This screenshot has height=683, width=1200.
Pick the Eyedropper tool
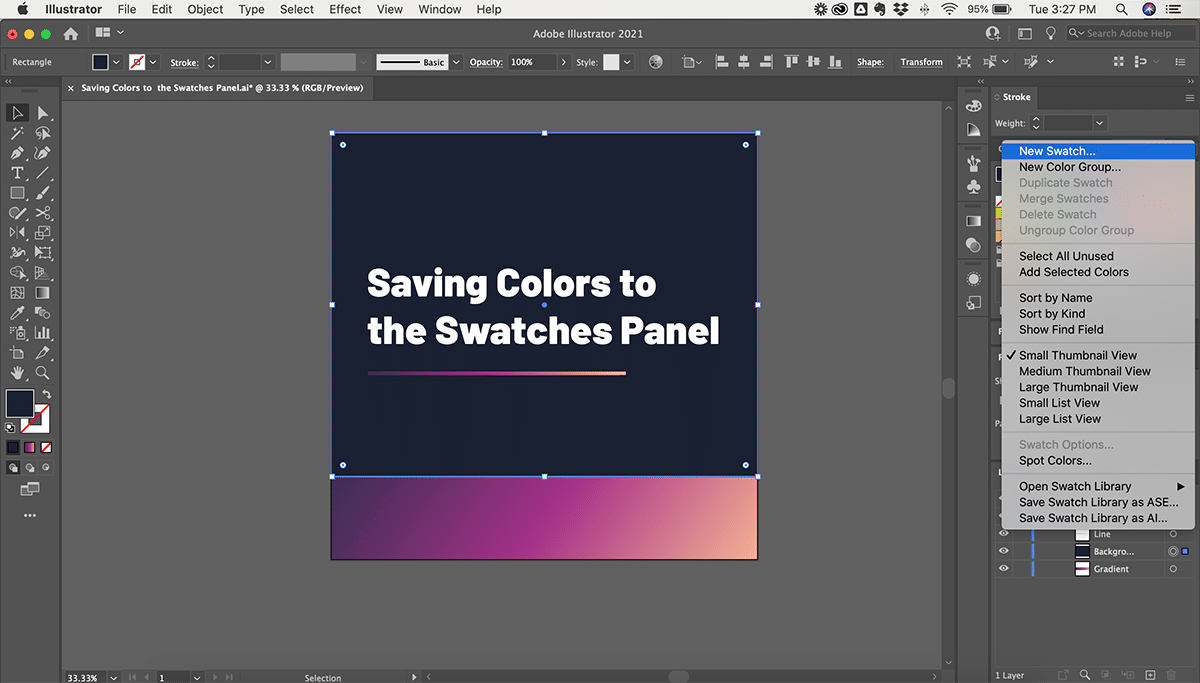[x=17, y=312]
